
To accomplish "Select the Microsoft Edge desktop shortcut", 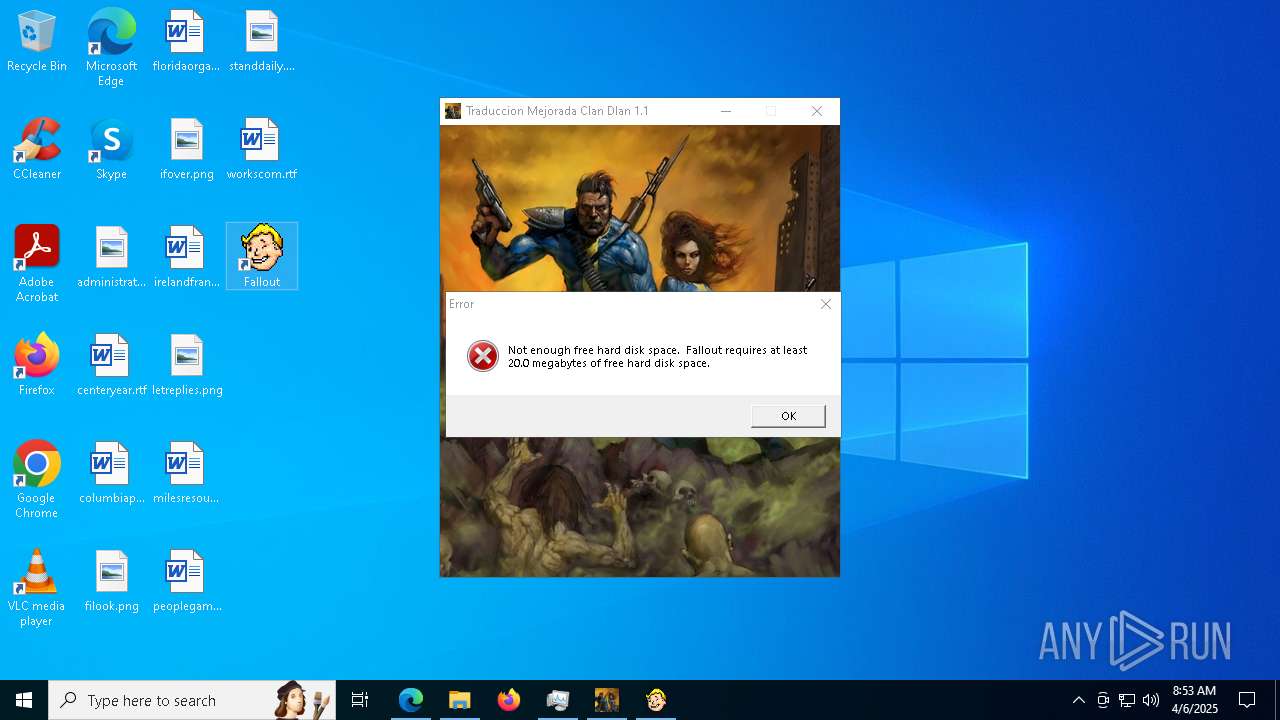I will [x=111, y=47].
